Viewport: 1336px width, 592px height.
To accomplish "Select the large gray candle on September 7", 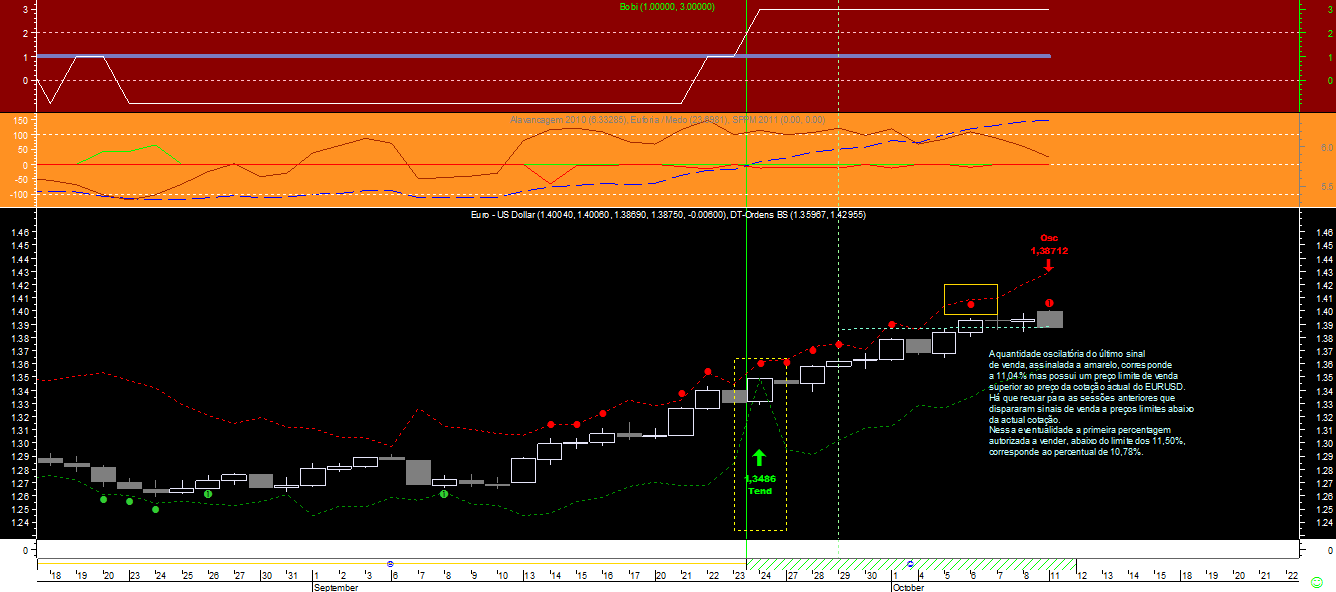I will point(418,472).
